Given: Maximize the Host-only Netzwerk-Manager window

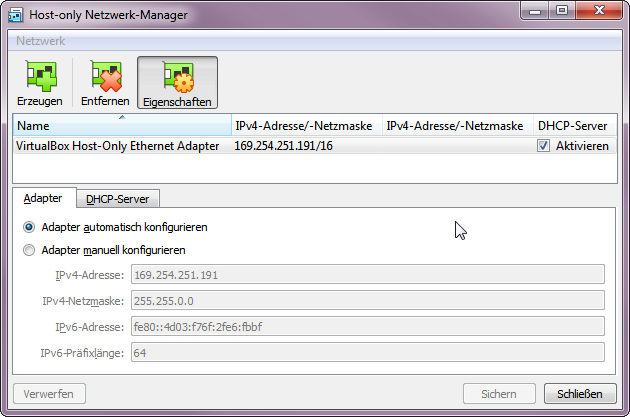Looking at the screenshot, I should point(562,10).
